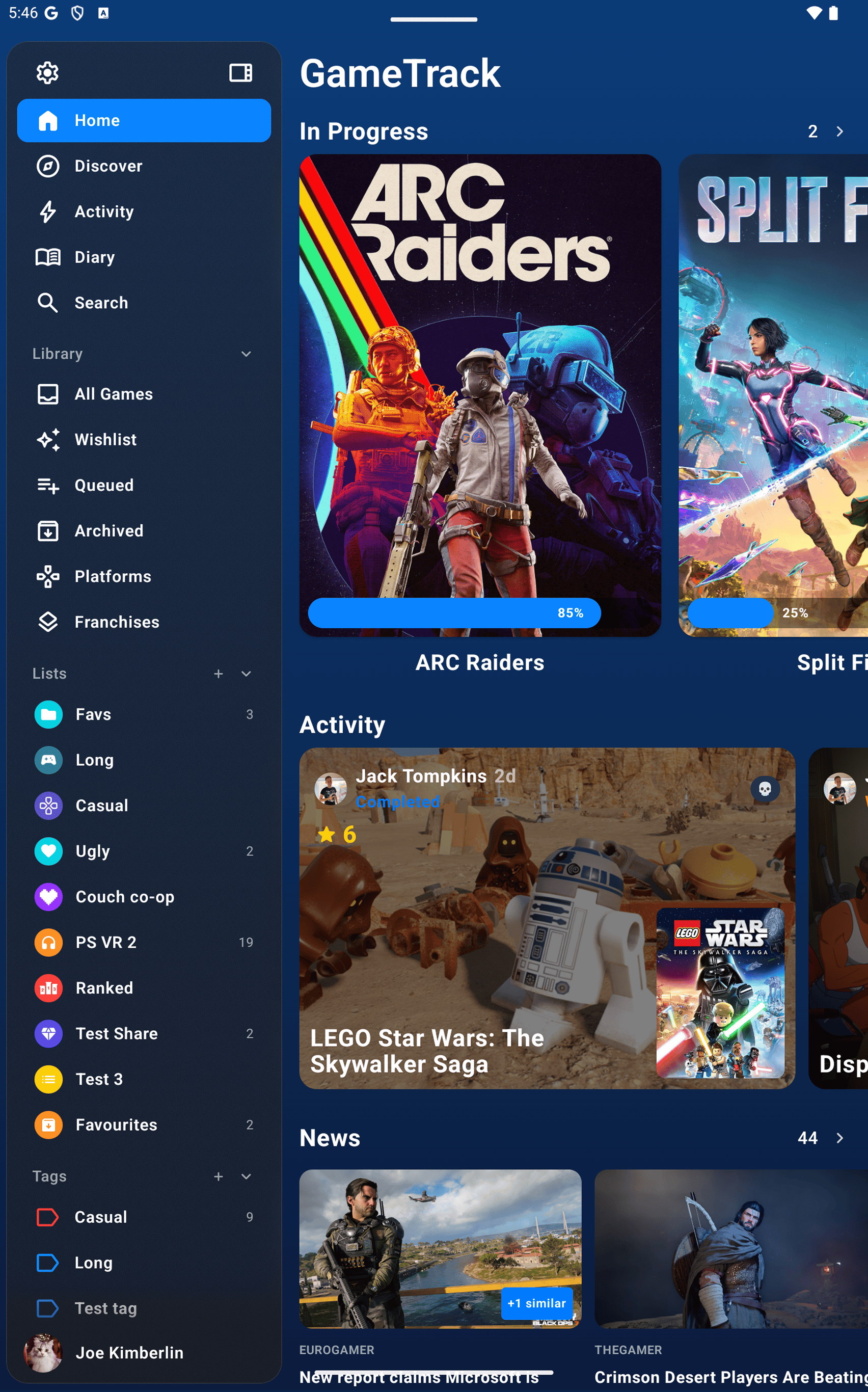
Task: Expand the News section chevron
Action: coord(840,1138)
